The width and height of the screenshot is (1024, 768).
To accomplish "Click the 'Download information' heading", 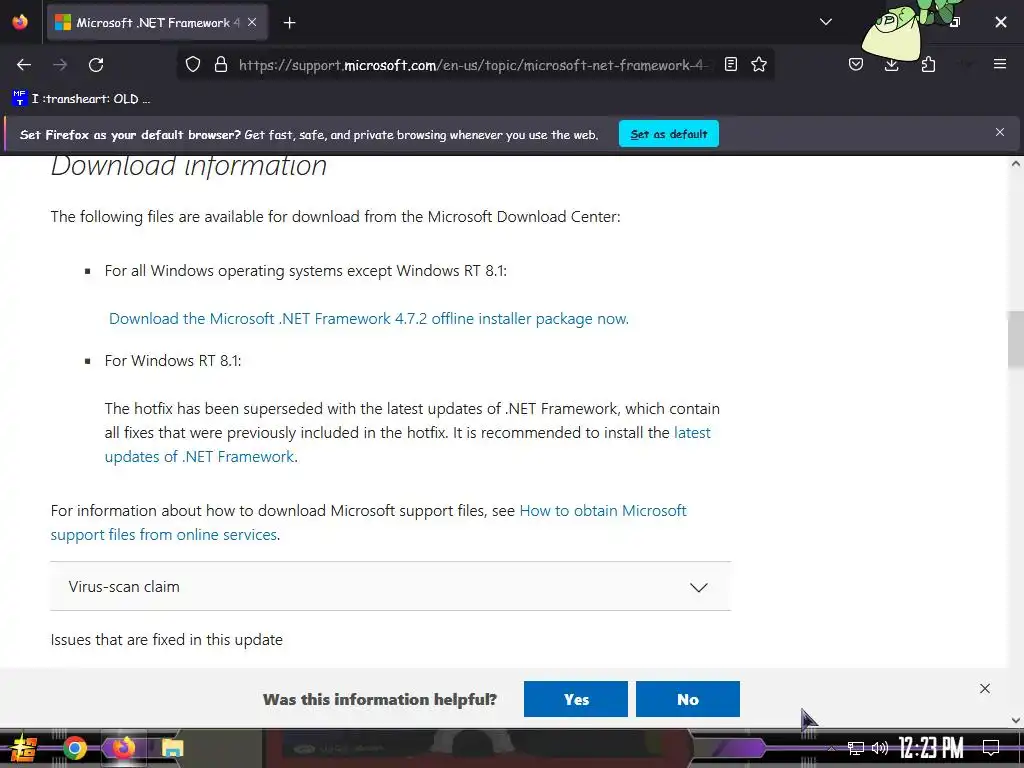I will 189,166.
